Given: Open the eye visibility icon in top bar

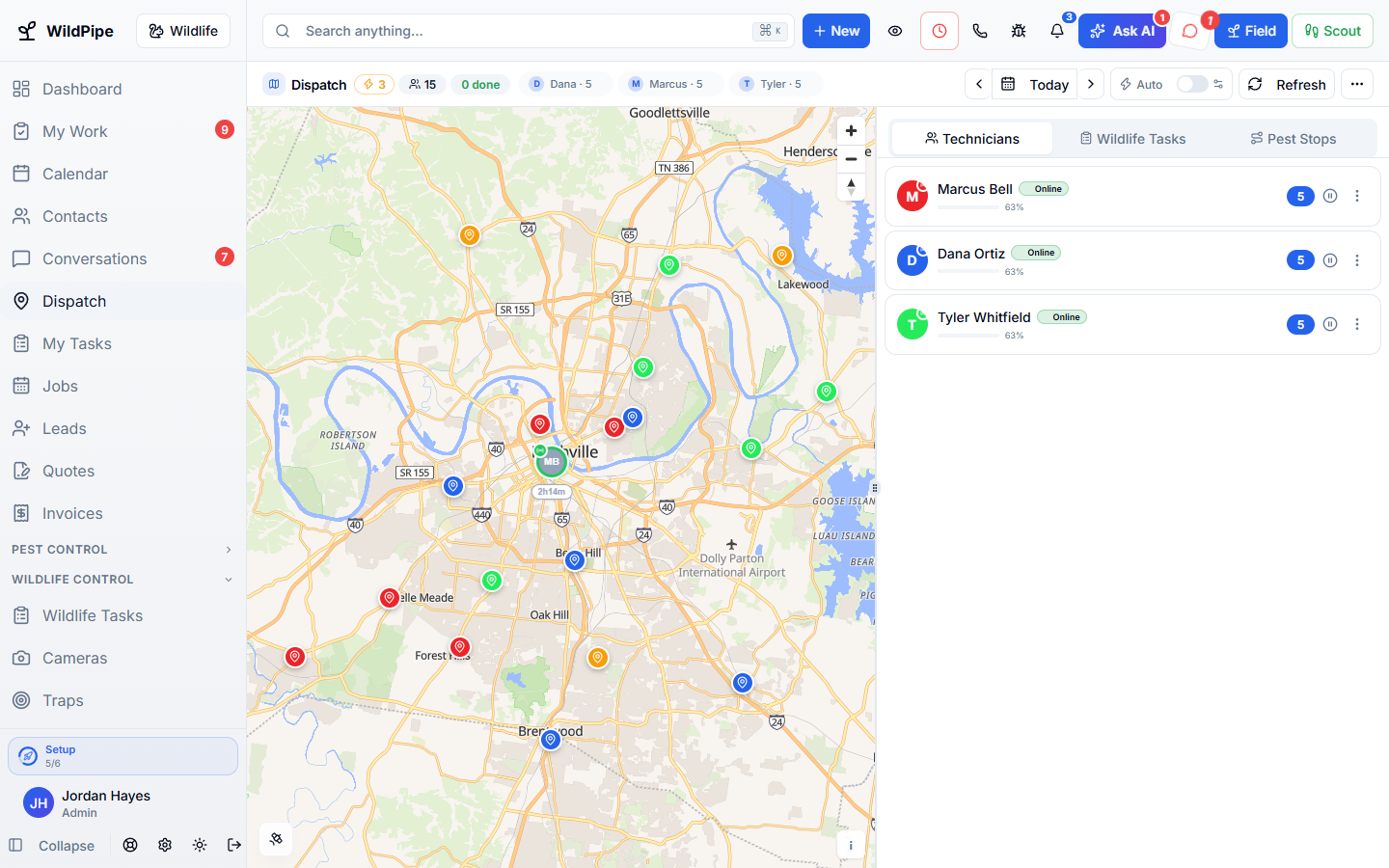Looking at the screenshot, I should 895,31.
